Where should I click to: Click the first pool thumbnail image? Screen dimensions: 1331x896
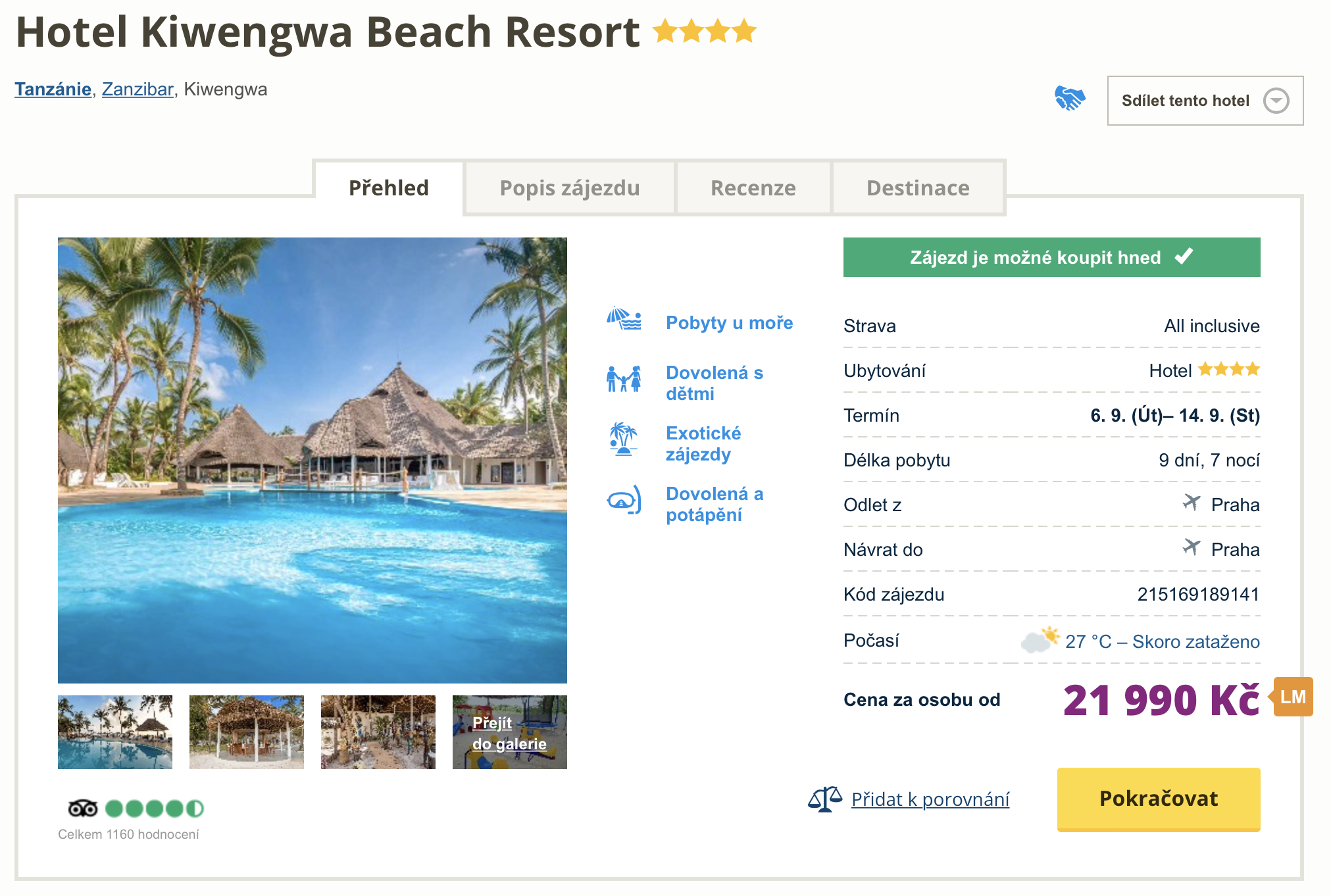click(115, 732)
